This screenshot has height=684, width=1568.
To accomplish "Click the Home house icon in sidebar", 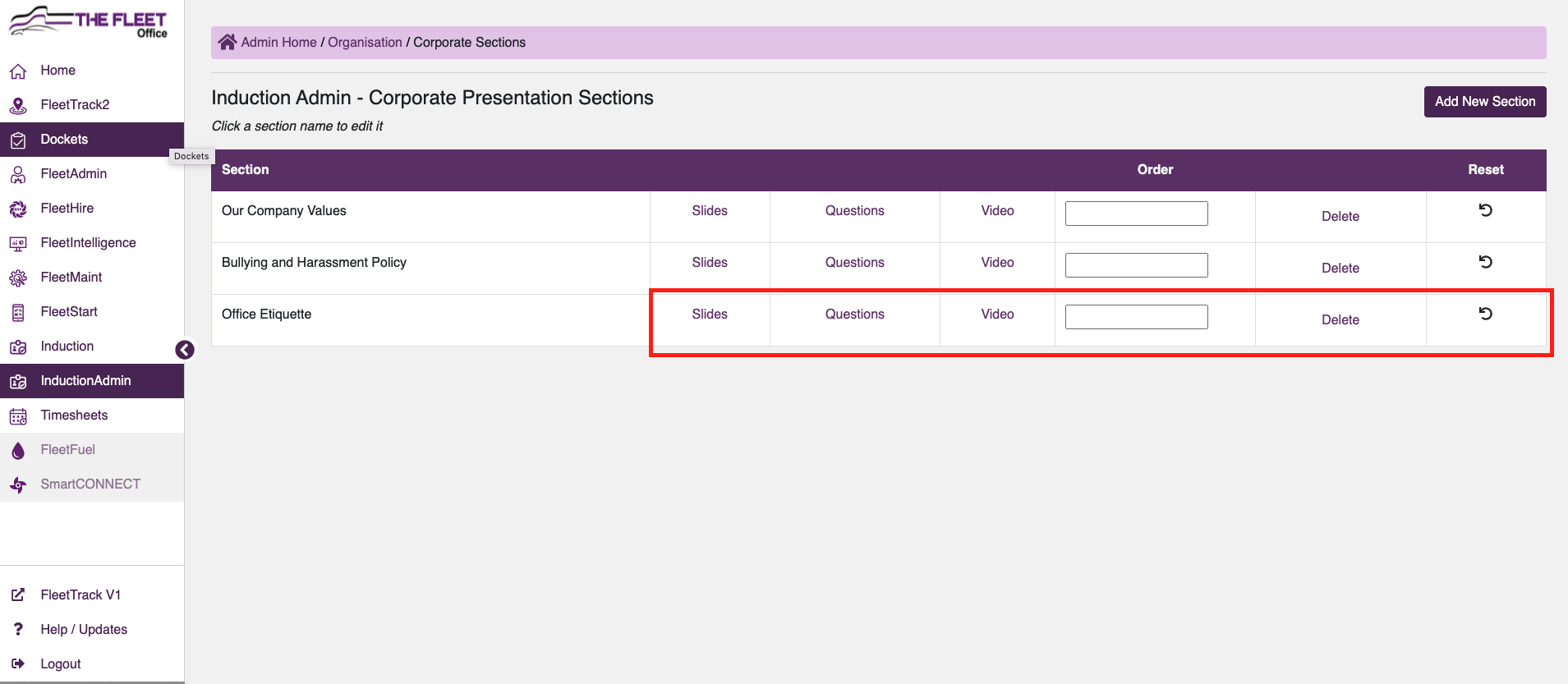I will point(18,71).
